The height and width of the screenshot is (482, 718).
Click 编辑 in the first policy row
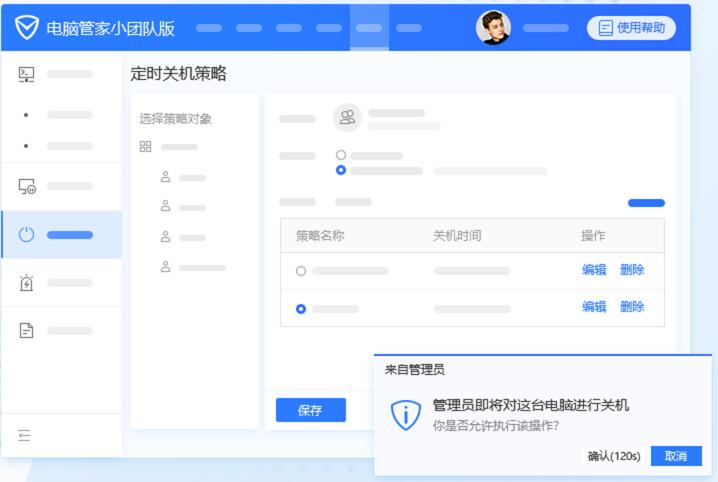point(594,270)
